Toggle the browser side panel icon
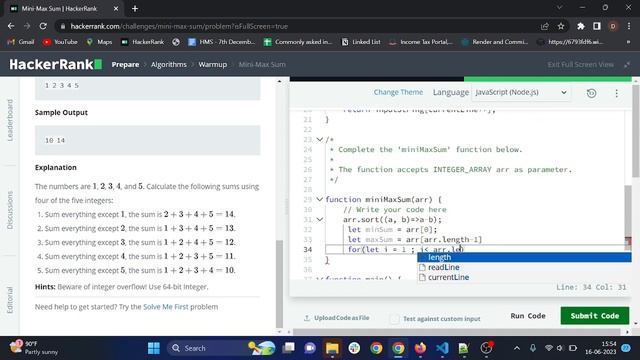The image size is (640, 360). pyautogui.click(x=597, y=26)
